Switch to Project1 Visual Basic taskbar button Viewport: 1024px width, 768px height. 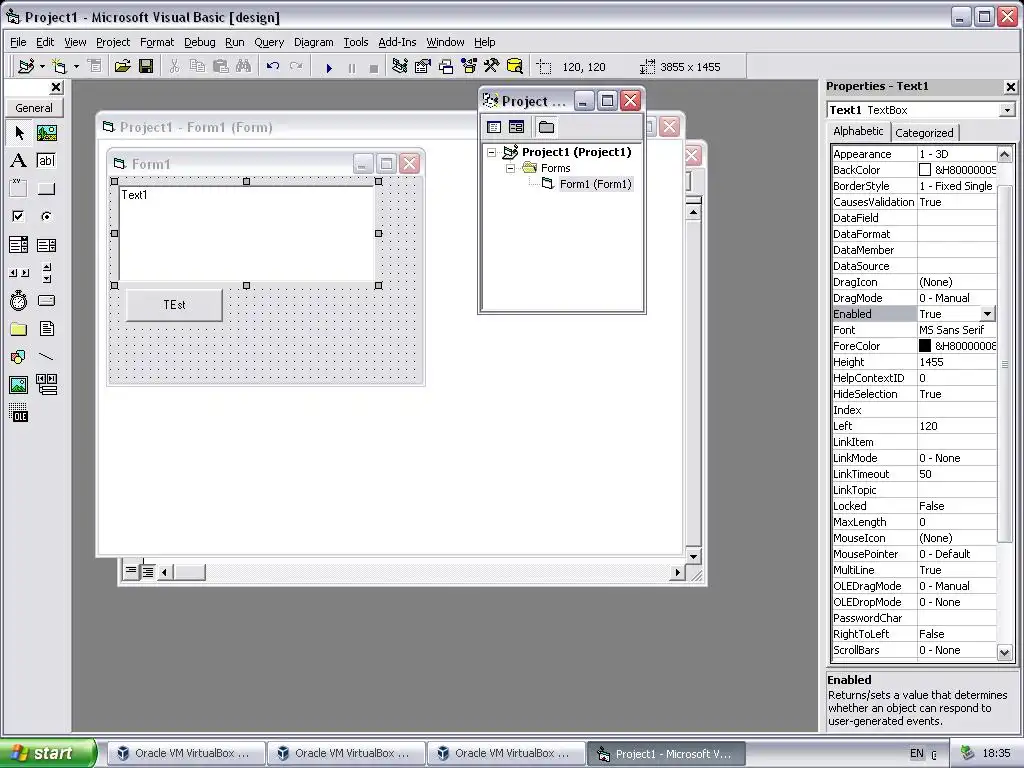click(x=665, y=754)
